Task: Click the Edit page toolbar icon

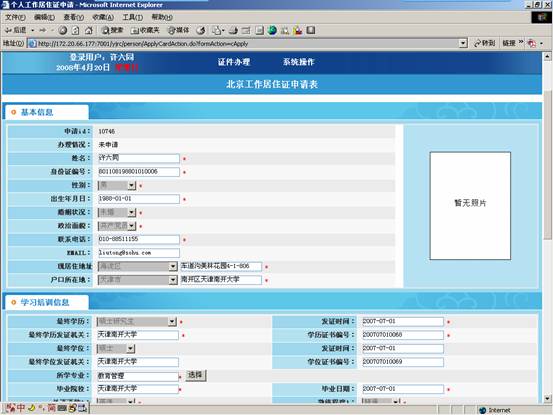Action: 246,30
